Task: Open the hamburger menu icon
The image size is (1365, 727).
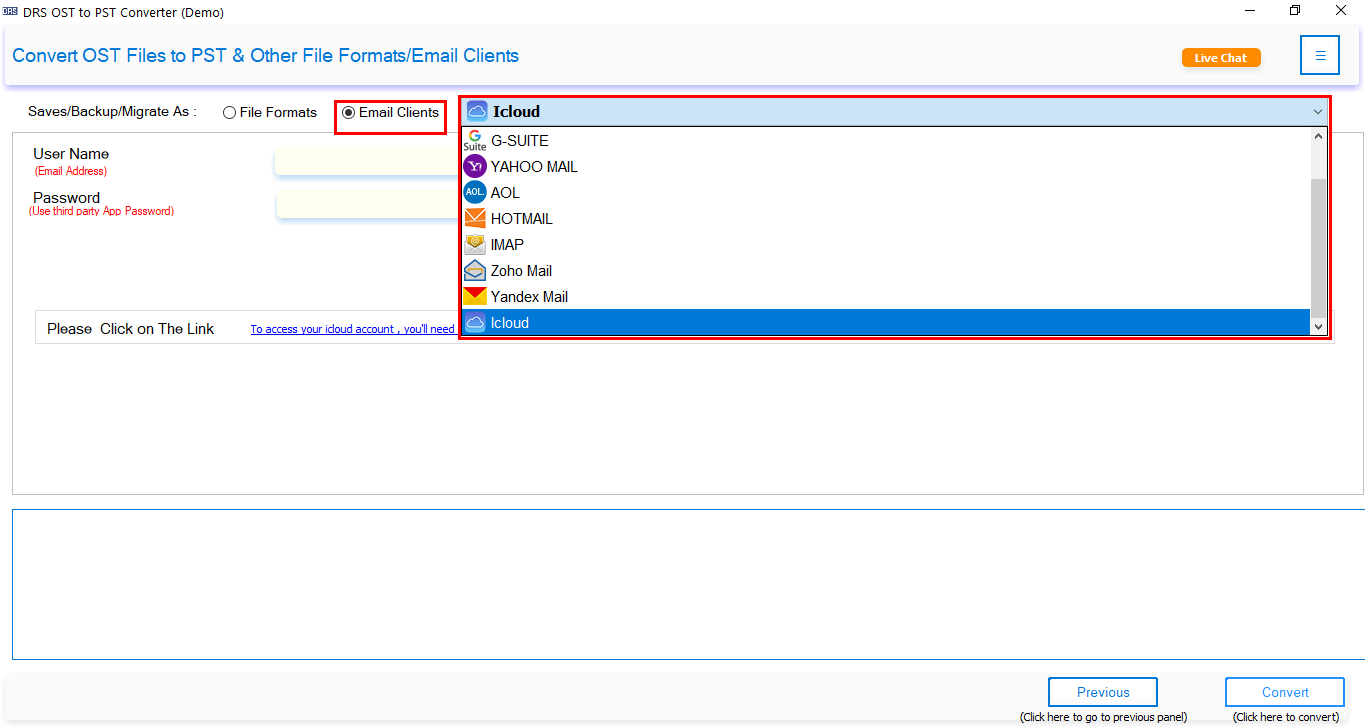Action: (1320, 56)
